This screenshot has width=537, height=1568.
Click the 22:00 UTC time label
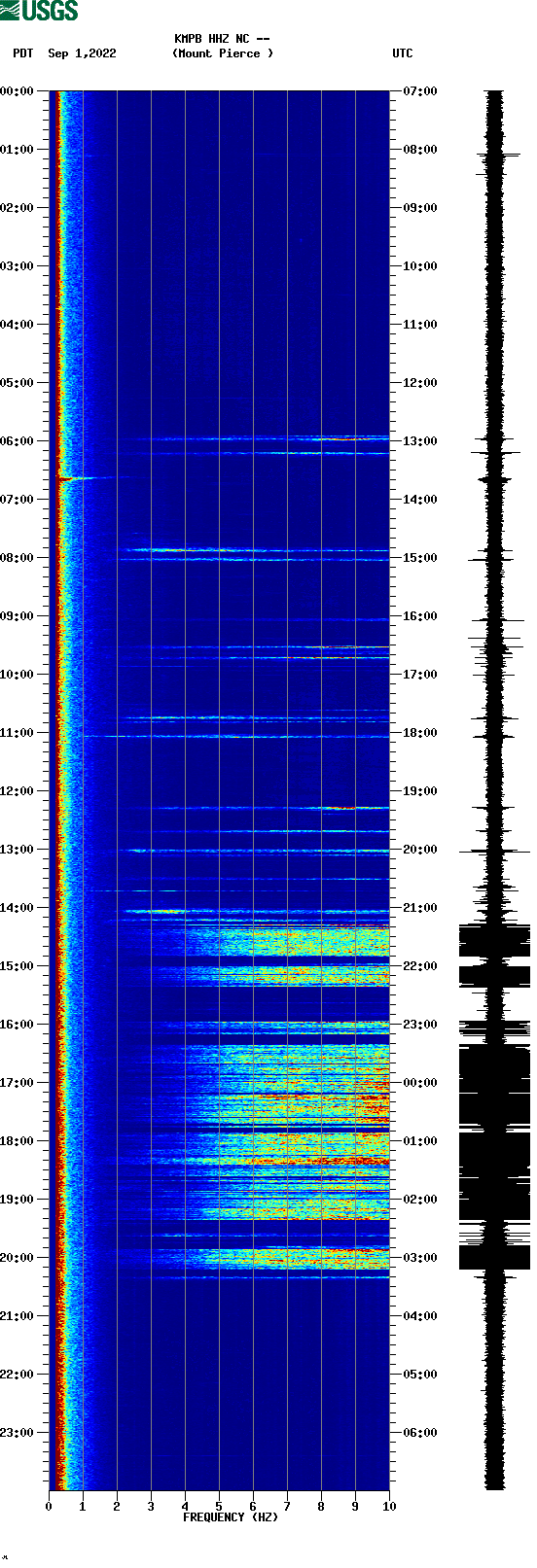pyautogui.click(x=420, y=966)
